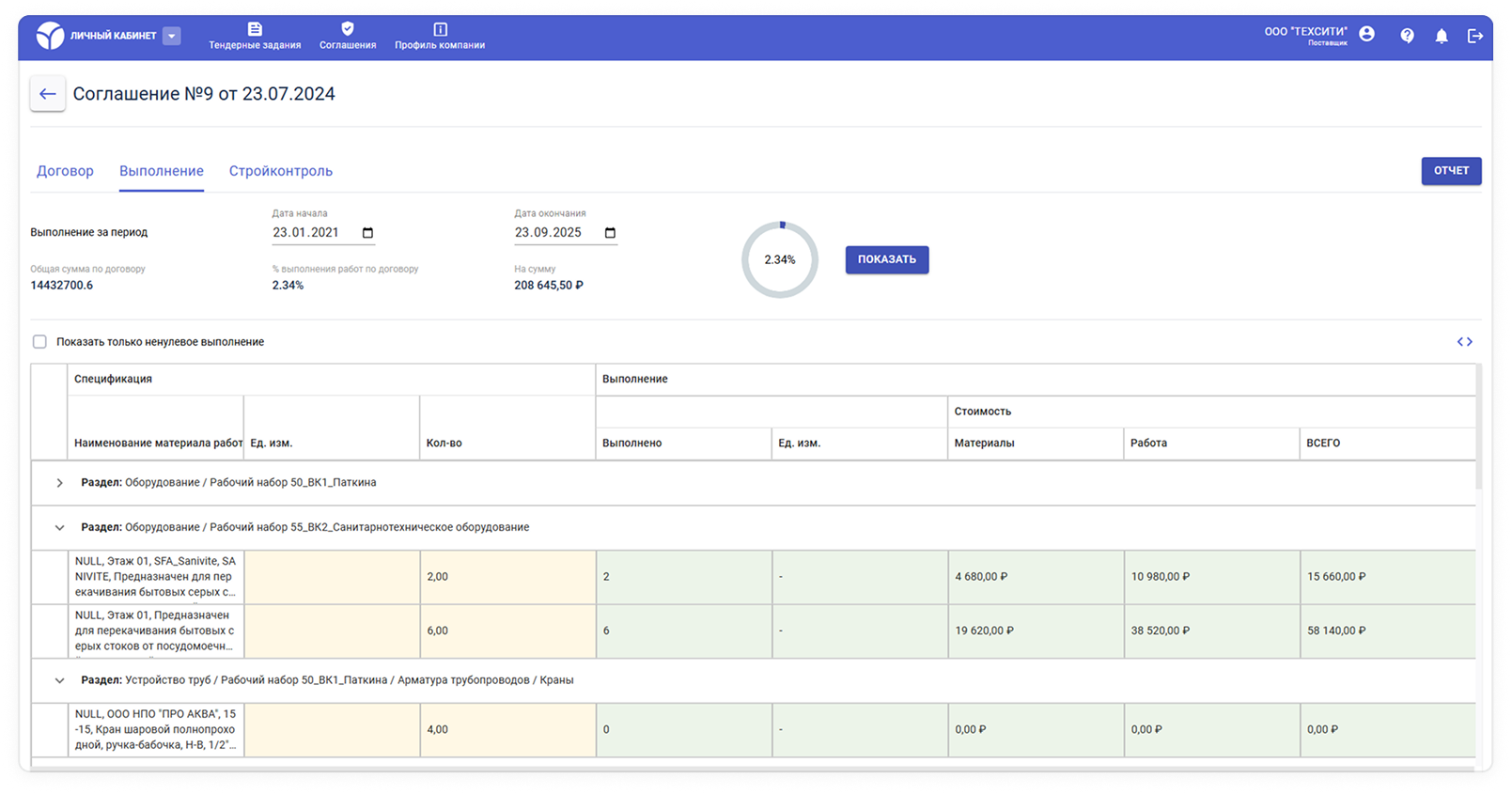The width and height of the screenshot is (1512, 794).
Task: Click the 2.34% circular progress indicator
Action: click(x=780, y=260)
